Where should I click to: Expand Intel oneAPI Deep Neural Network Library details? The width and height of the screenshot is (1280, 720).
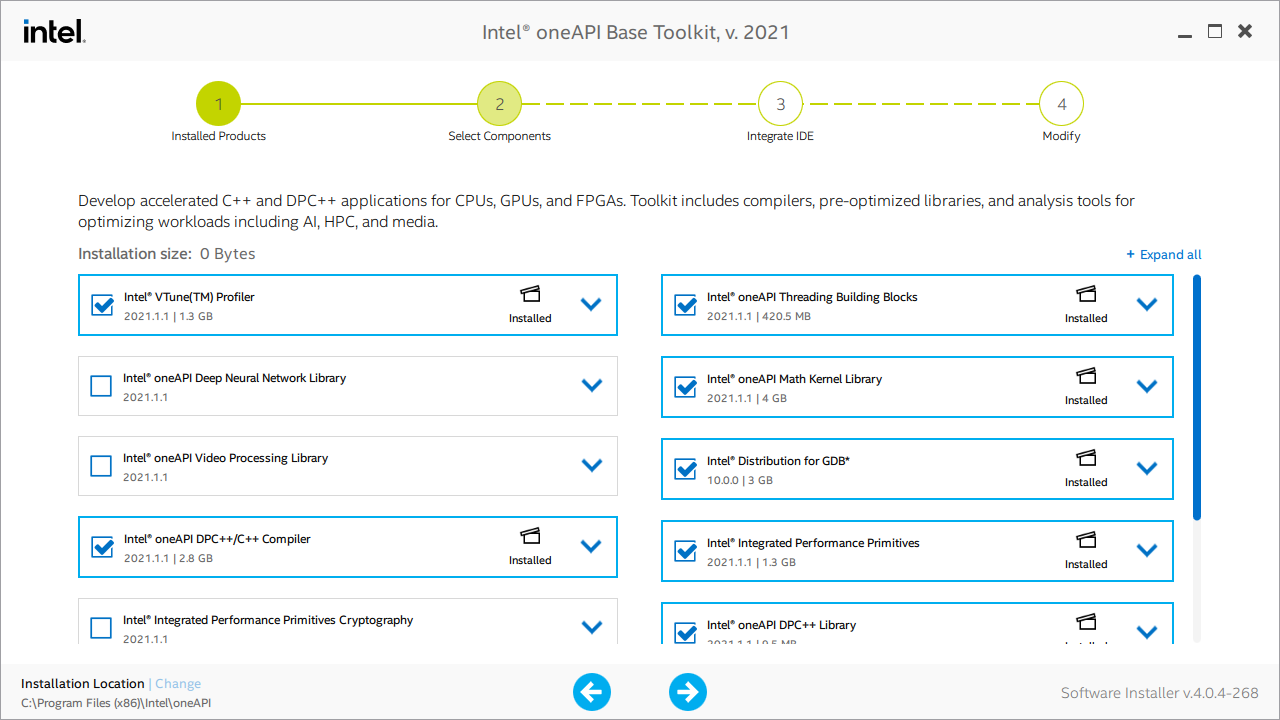pyautogui.click(x=591, y=385)
